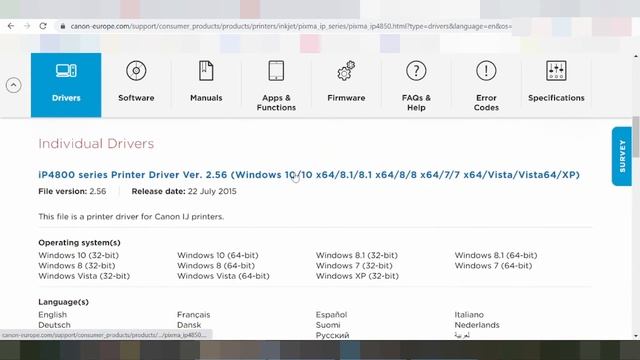Click the 'Русский' language entry
Screen dimensions: 640x360
click(333, 335)
